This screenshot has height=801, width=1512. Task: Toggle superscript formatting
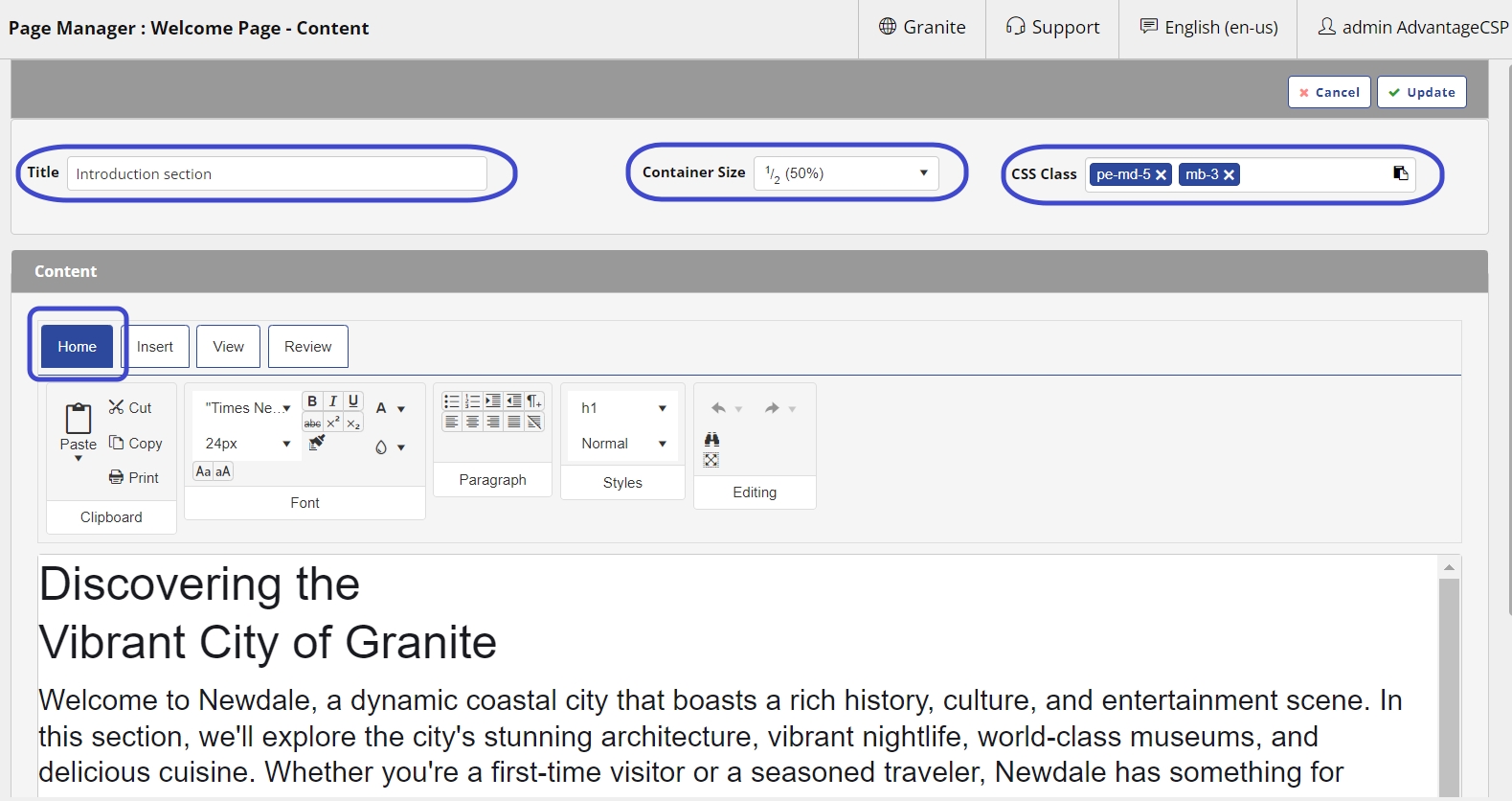point(333,423)
